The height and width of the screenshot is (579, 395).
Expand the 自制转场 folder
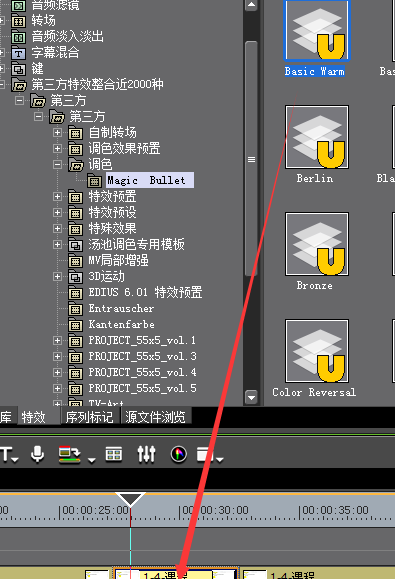pos(57,132)
